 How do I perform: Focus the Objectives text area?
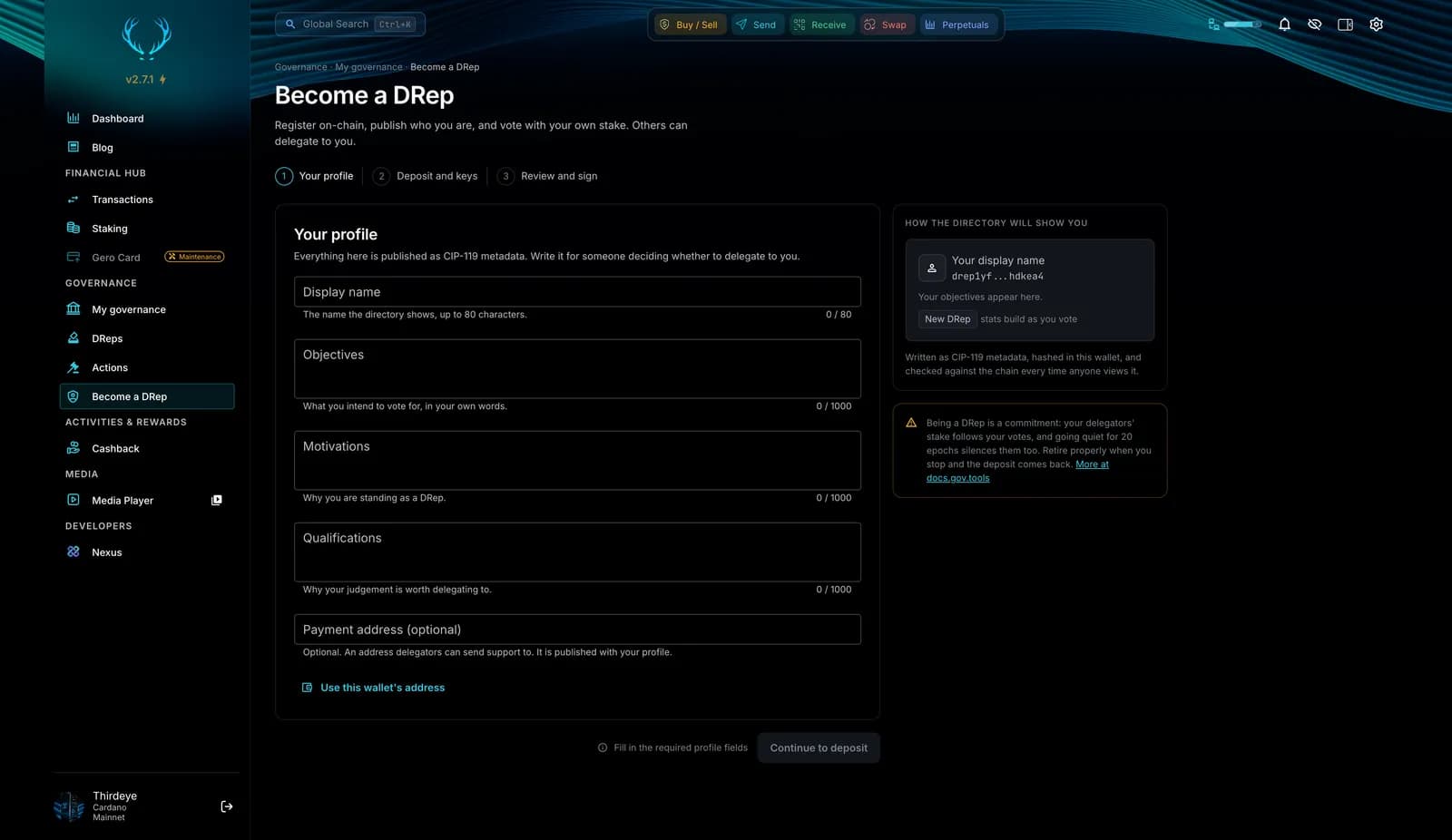[x=577, y=368]
